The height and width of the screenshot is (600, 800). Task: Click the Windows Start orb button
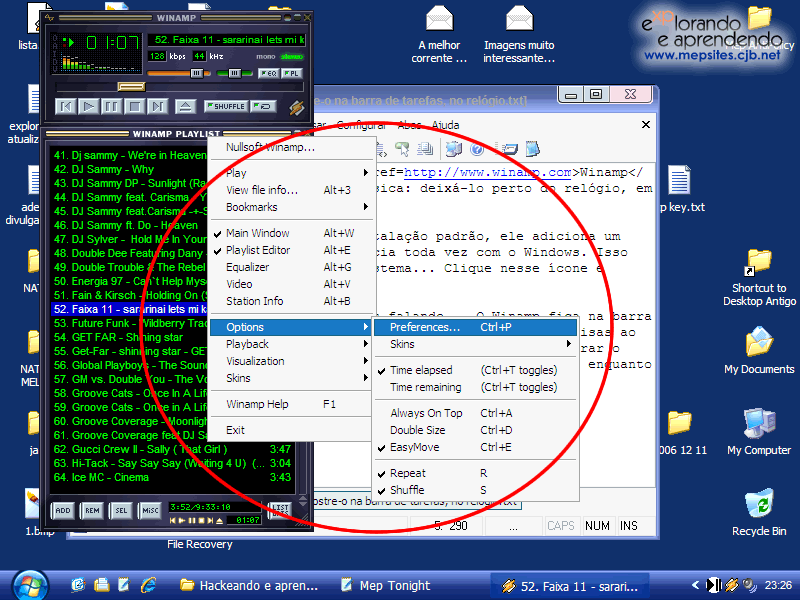pos(31,586)
